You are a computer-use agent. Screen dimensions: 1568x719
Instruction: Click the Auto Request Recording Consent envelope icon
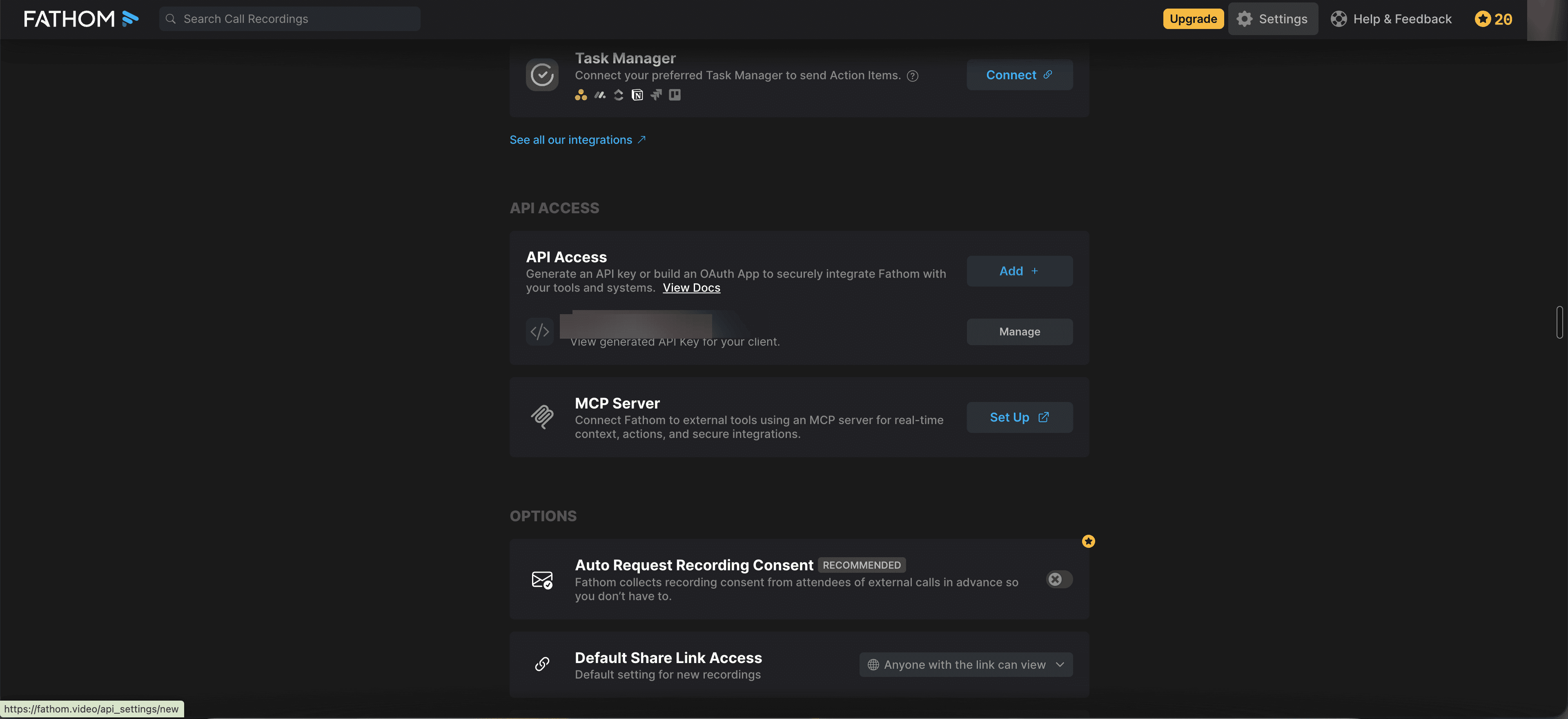(x=542, y=580)
